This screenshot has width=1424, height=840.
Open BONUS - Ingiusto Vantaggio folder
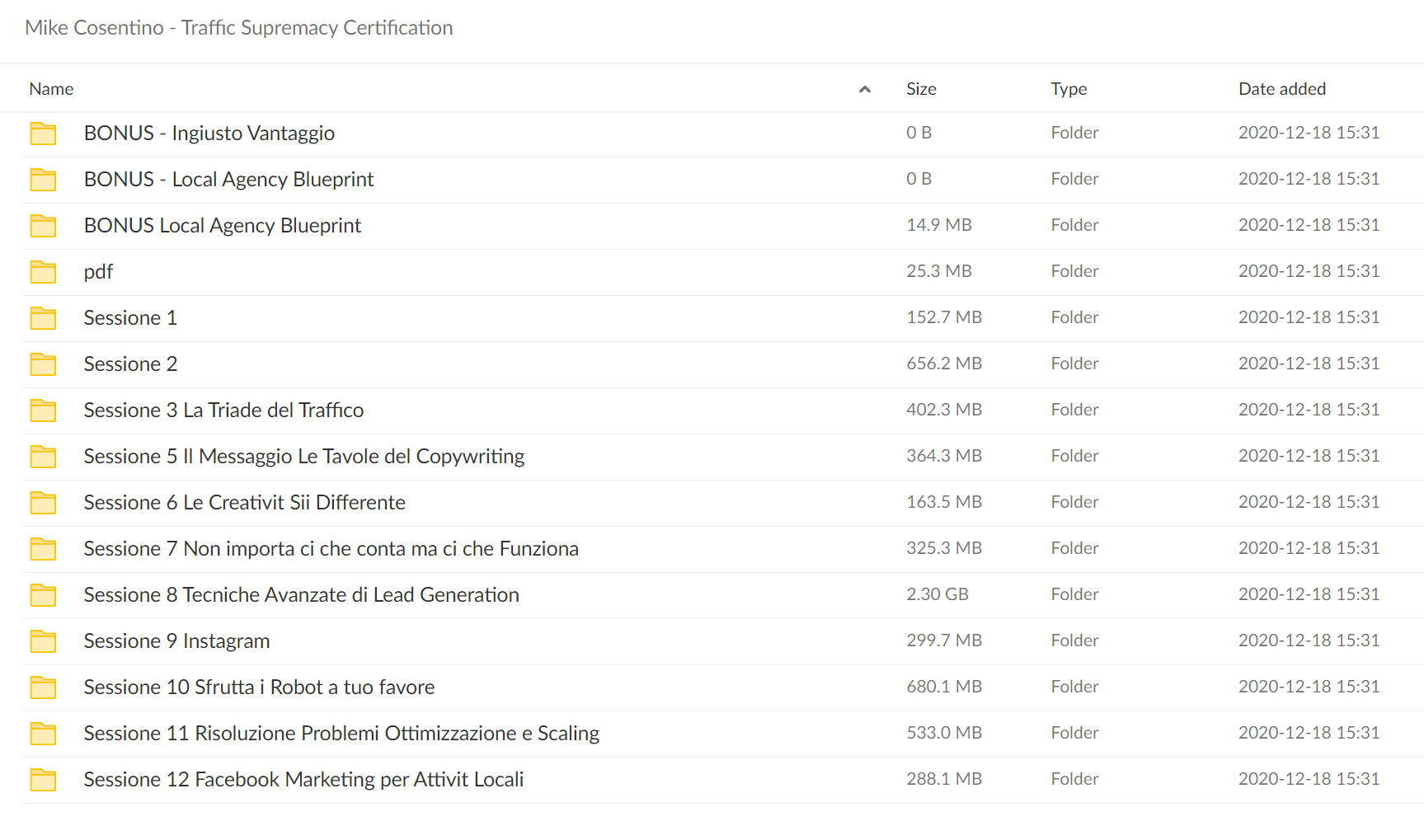click(x=209, y=134)
